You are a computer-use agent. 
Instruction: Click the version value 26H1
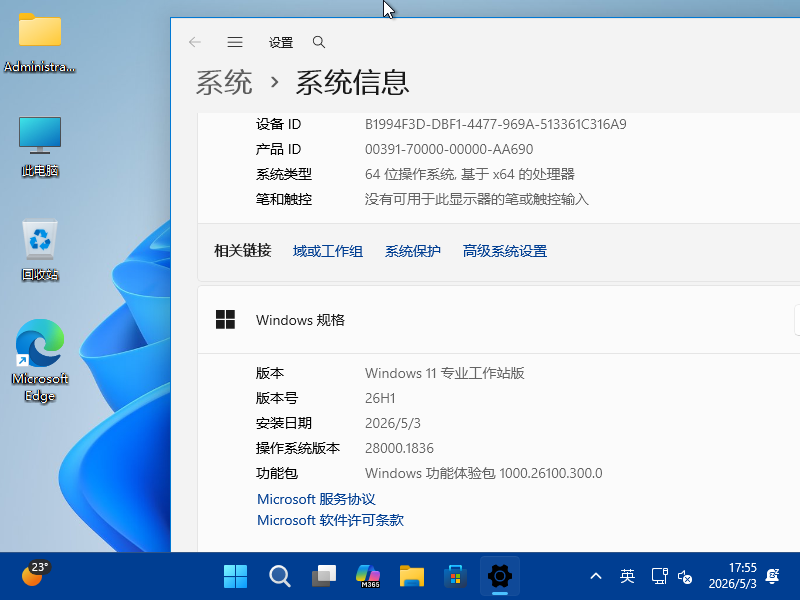pos(380,398)
